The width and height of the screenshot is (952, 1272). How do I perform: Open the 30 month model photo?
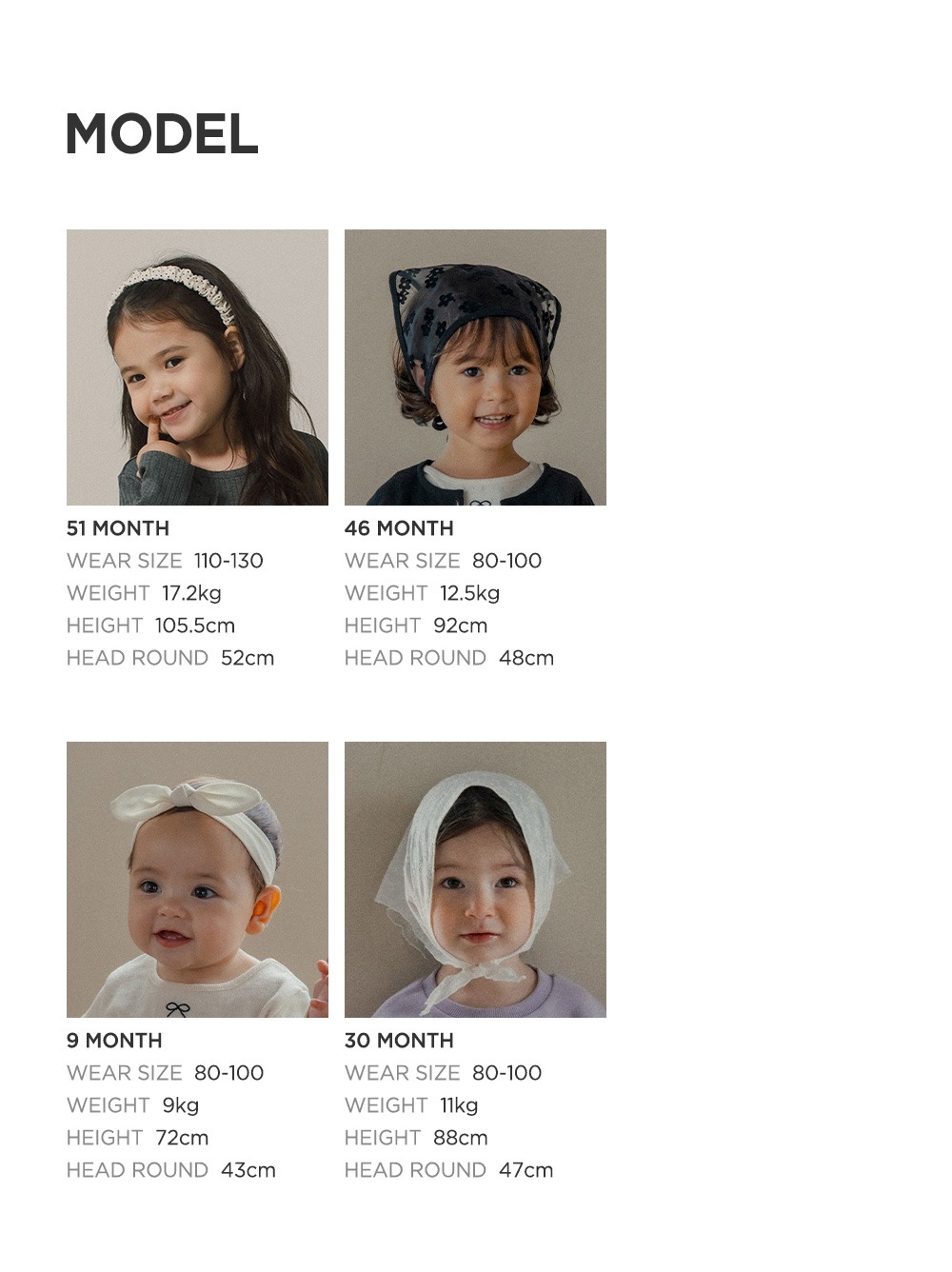pos(475,880)
